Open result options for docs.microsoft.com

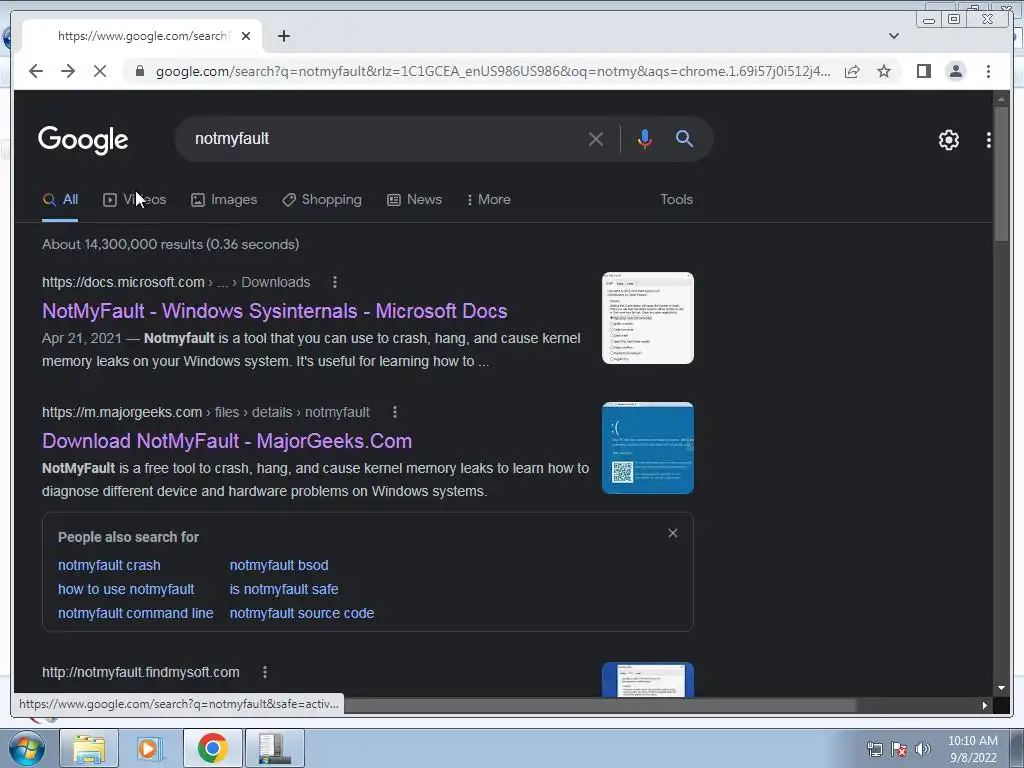point(335,282)
